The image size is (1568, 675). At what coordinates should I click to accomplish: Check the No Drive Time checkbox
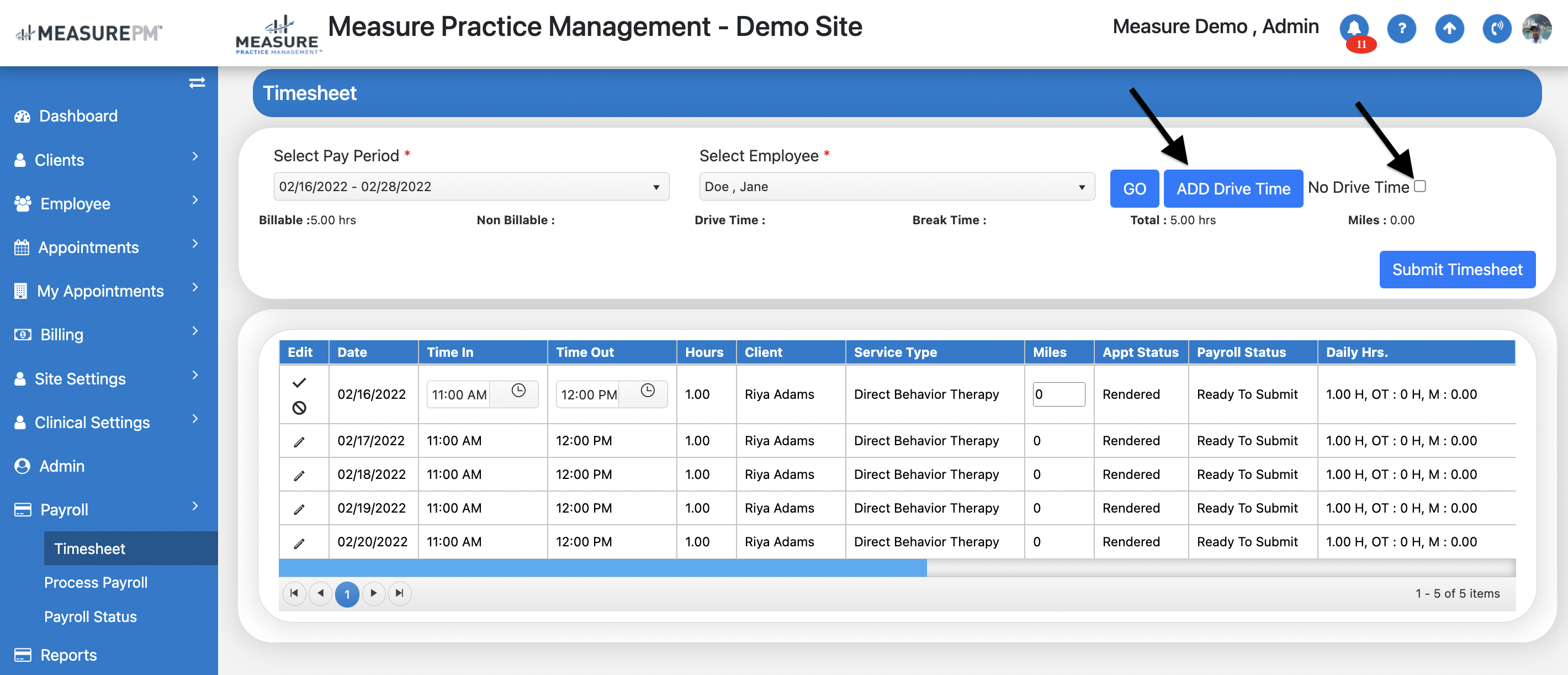(x=1420, y=186)
